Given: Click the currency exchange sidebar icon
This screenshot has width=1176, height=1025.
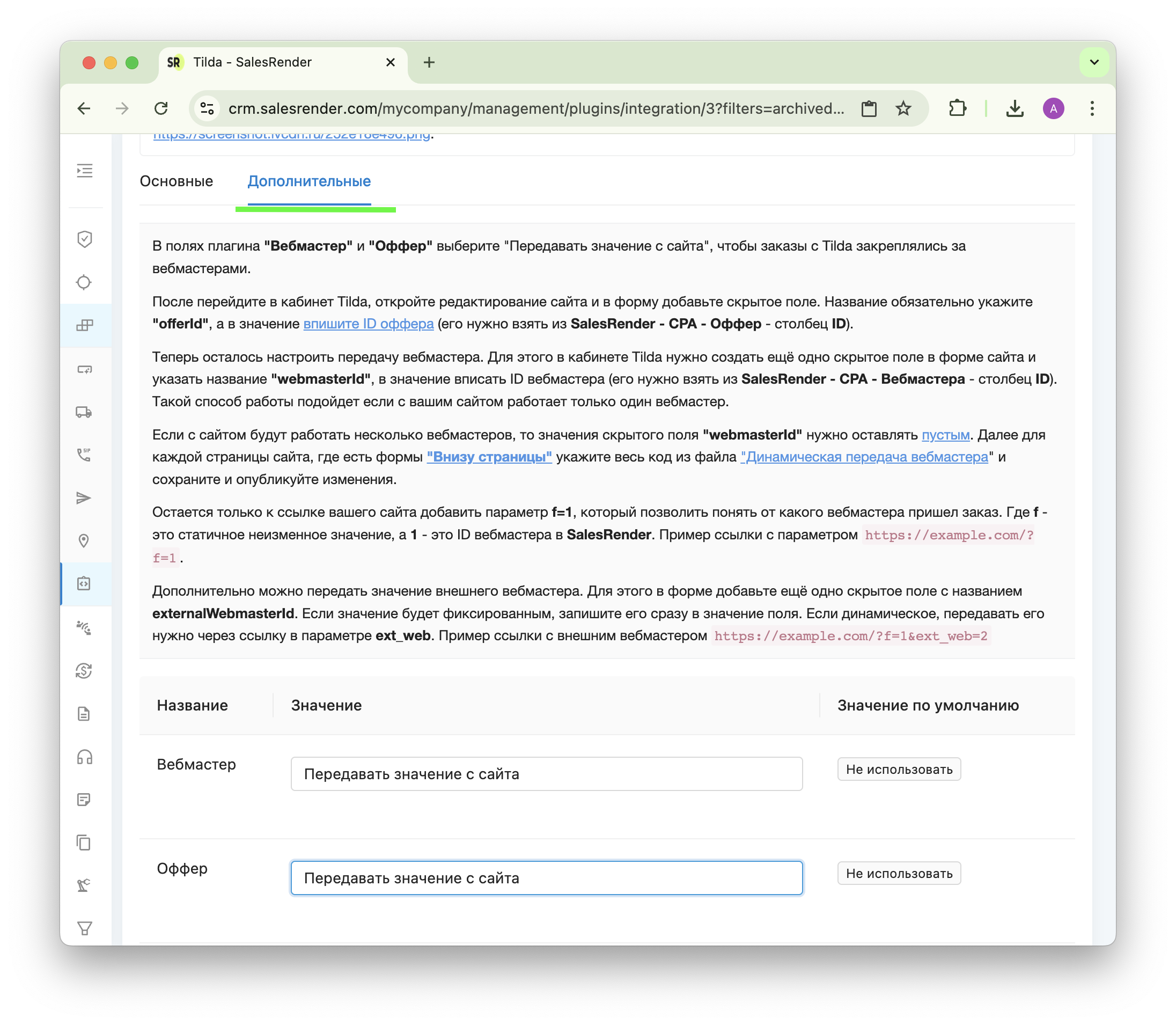Looking at the screenshot, I should pos(84,670).
